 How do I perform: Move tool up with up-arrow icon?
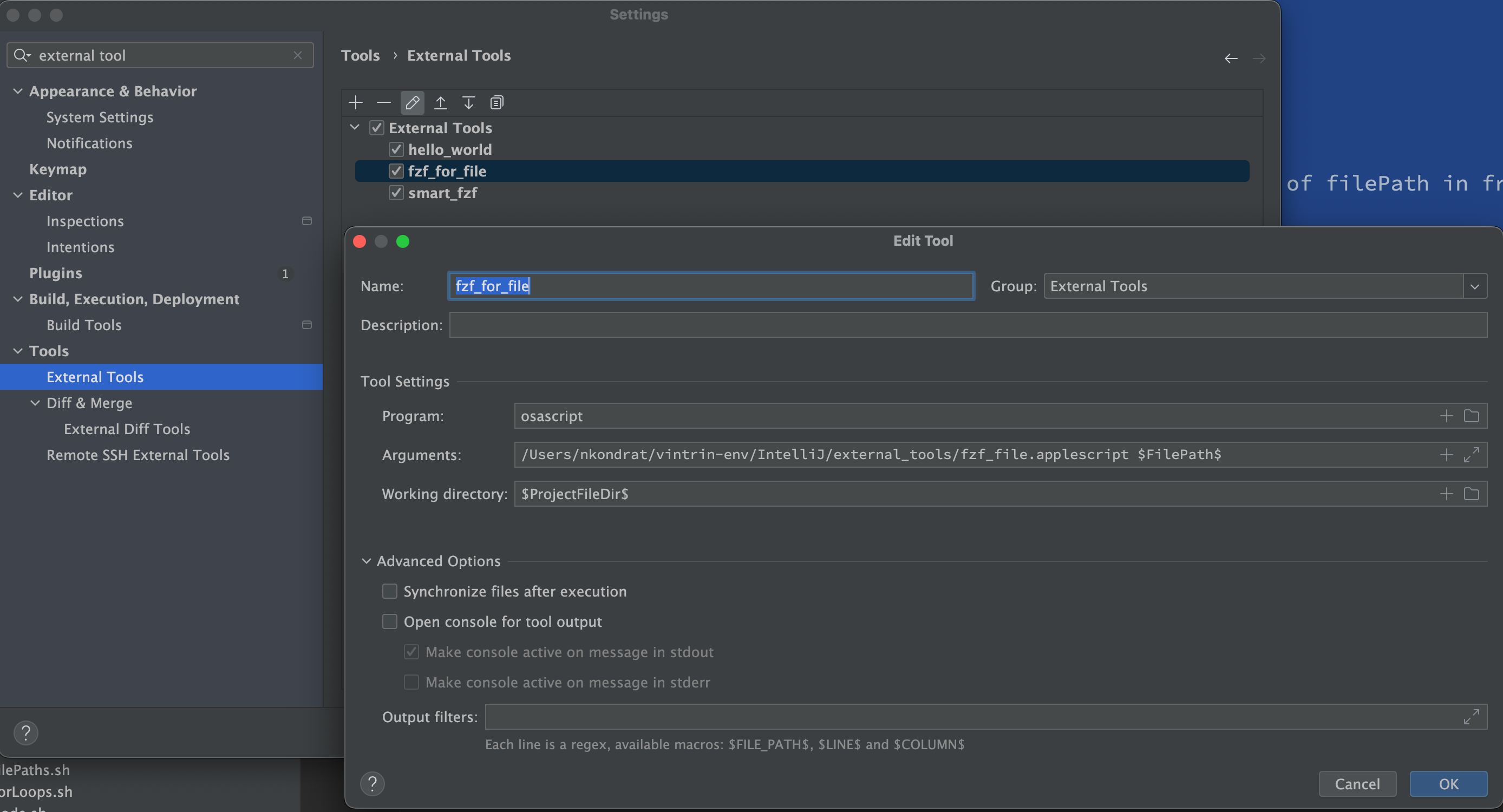pos(441,103)
